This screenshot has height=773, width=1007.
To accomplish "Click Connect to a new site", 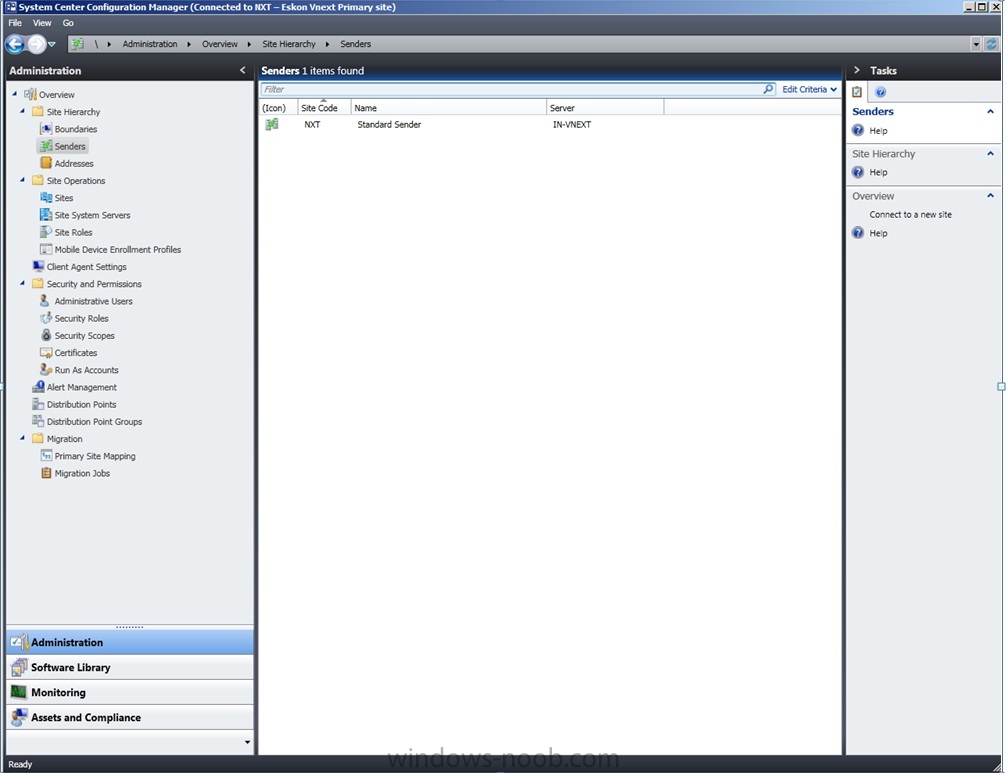I will tap(911, 214).
